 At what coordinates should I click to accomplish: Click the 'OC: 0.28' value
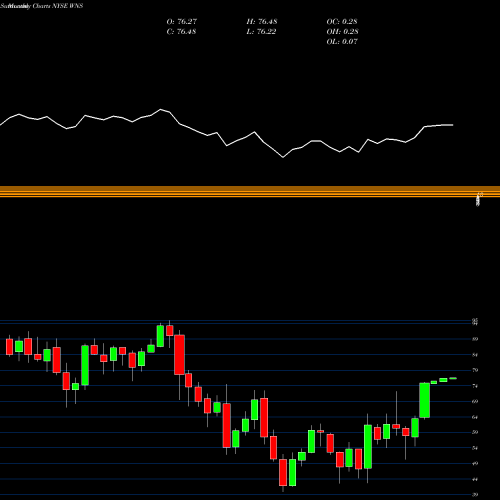[x=342, y=21]
